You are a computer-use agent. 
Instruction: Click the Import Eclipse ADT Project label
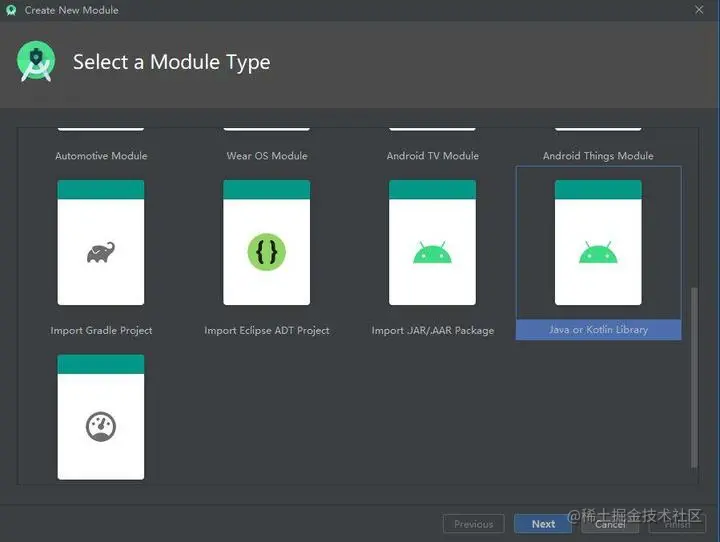coord(267,330)
